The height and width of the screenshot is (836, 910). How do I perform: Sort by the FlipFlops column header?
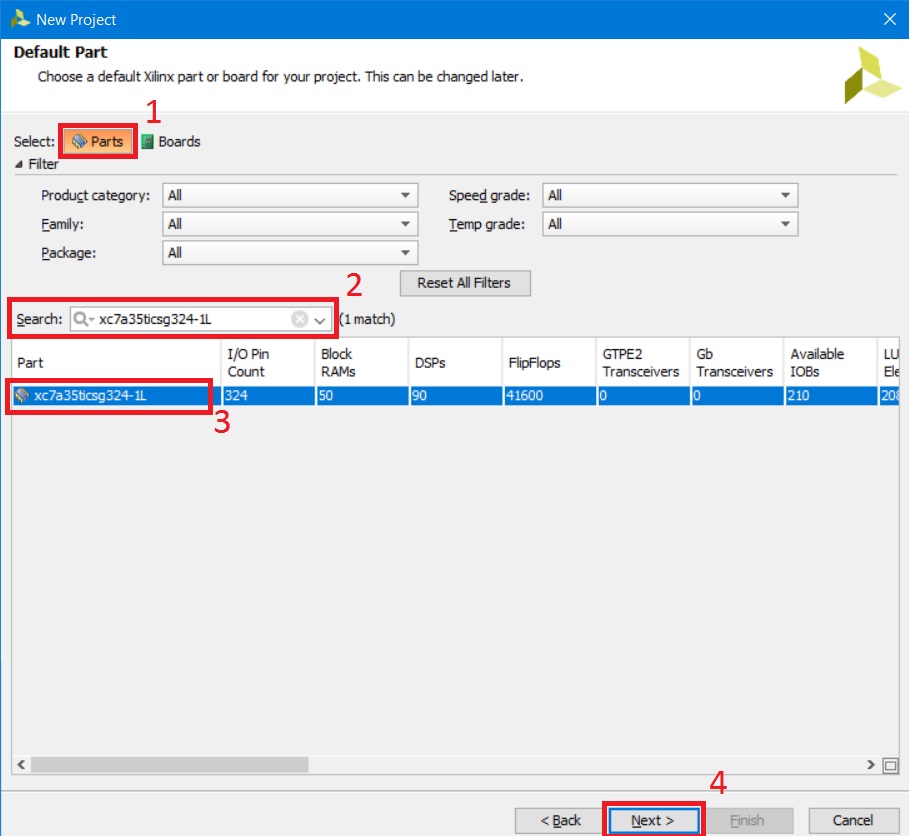(534, 363)
